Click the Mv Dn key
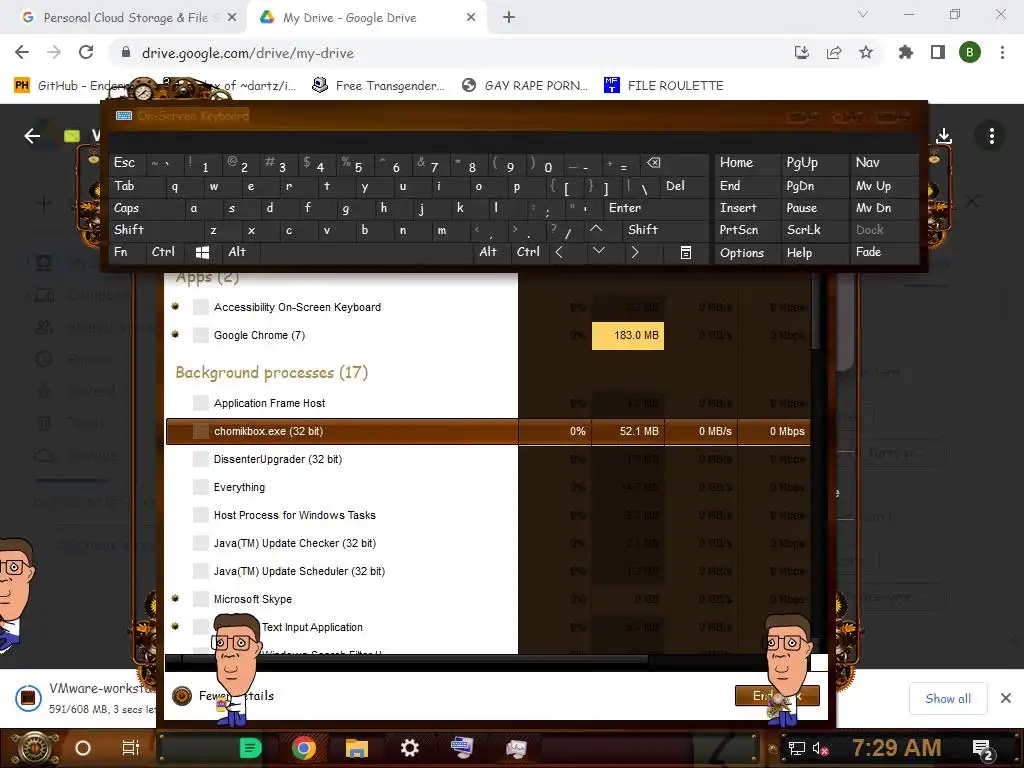 883,208
